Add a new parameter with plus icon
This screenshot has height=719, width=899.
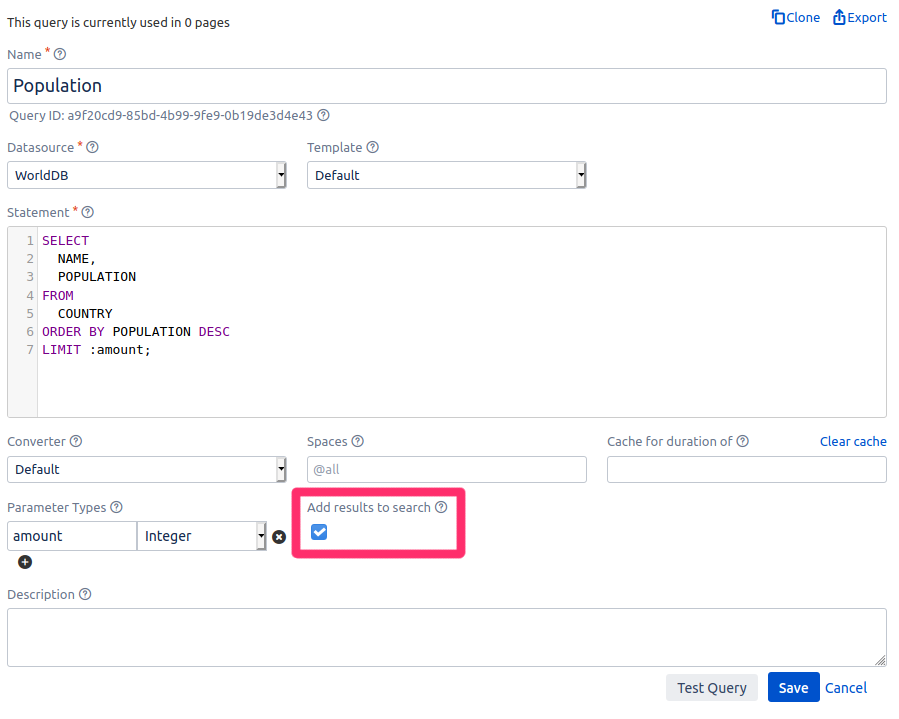coord(25,562)
